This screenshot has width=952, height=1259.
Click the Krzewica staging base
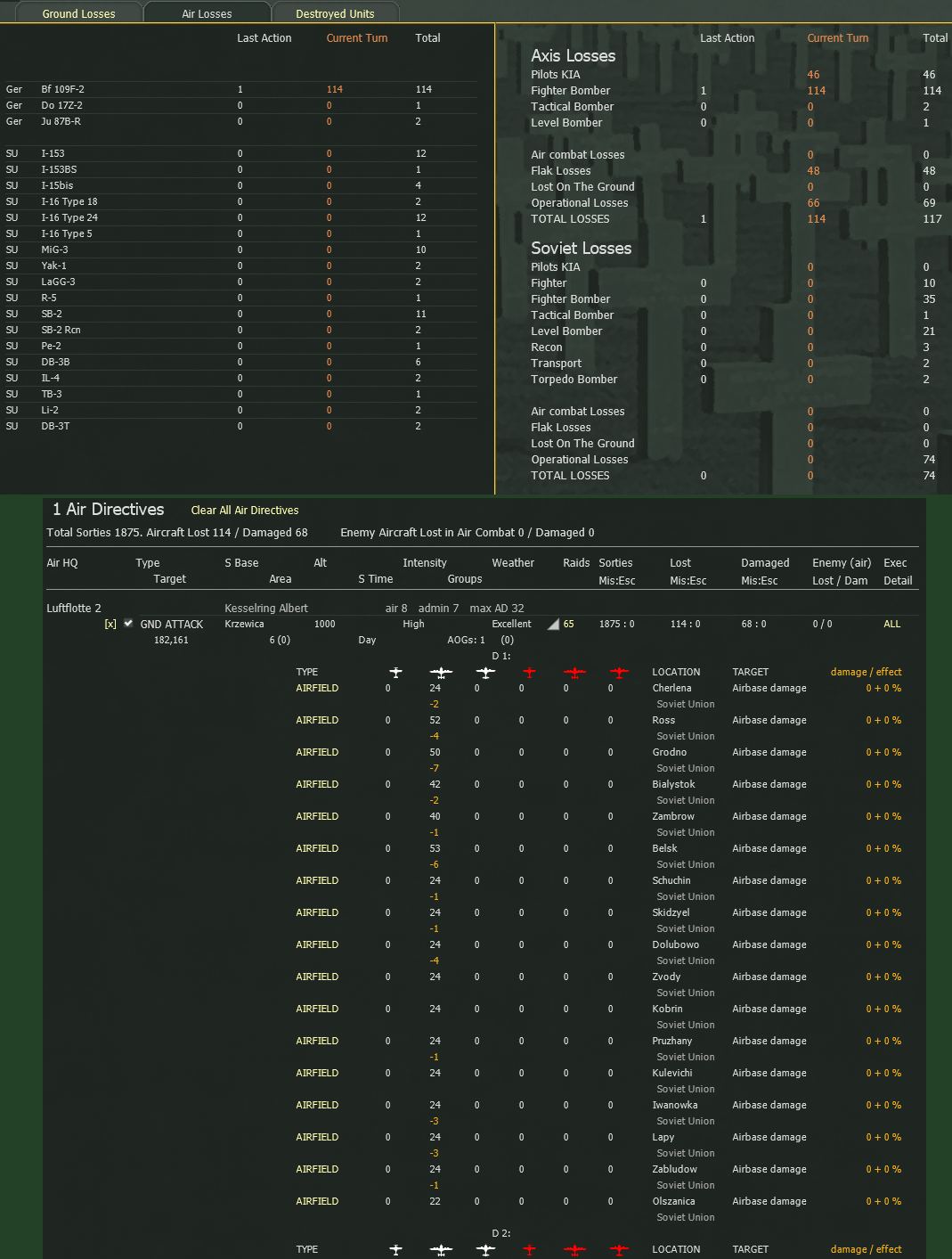pos(244,624)
